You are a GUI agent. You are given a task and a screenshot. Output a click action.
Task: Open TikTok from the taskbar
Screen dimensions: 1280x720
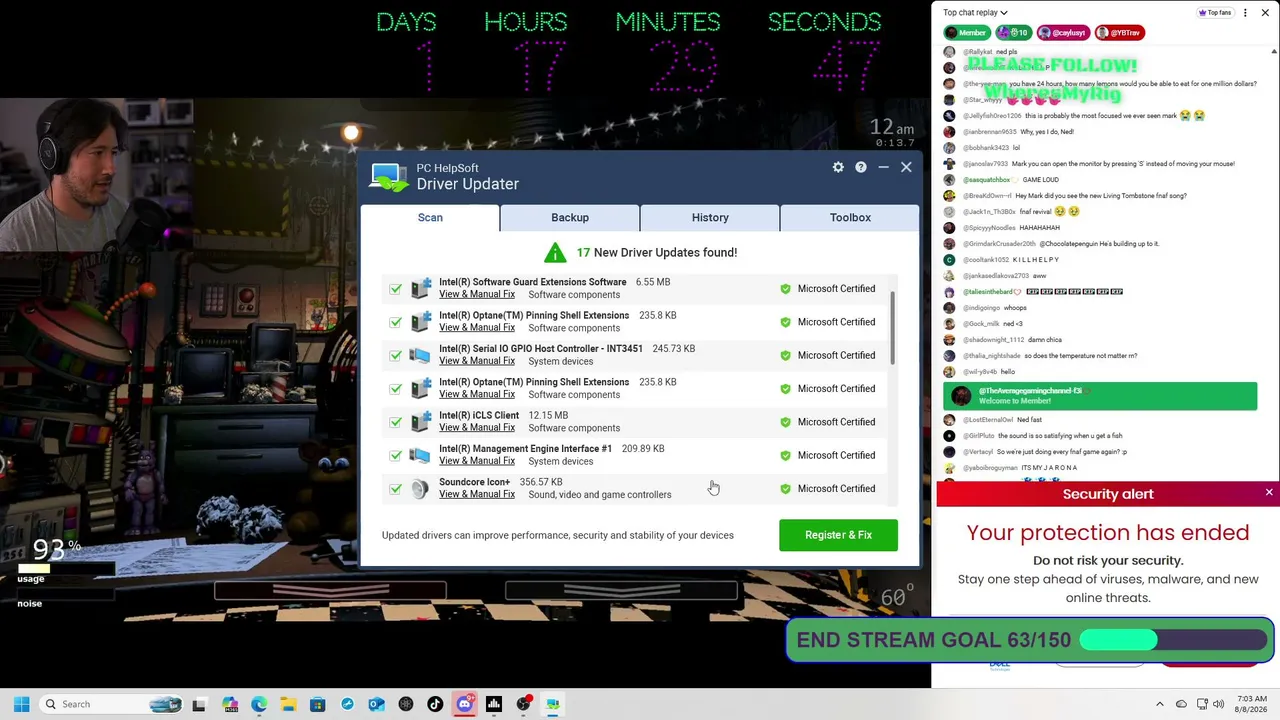click(435, 704)
